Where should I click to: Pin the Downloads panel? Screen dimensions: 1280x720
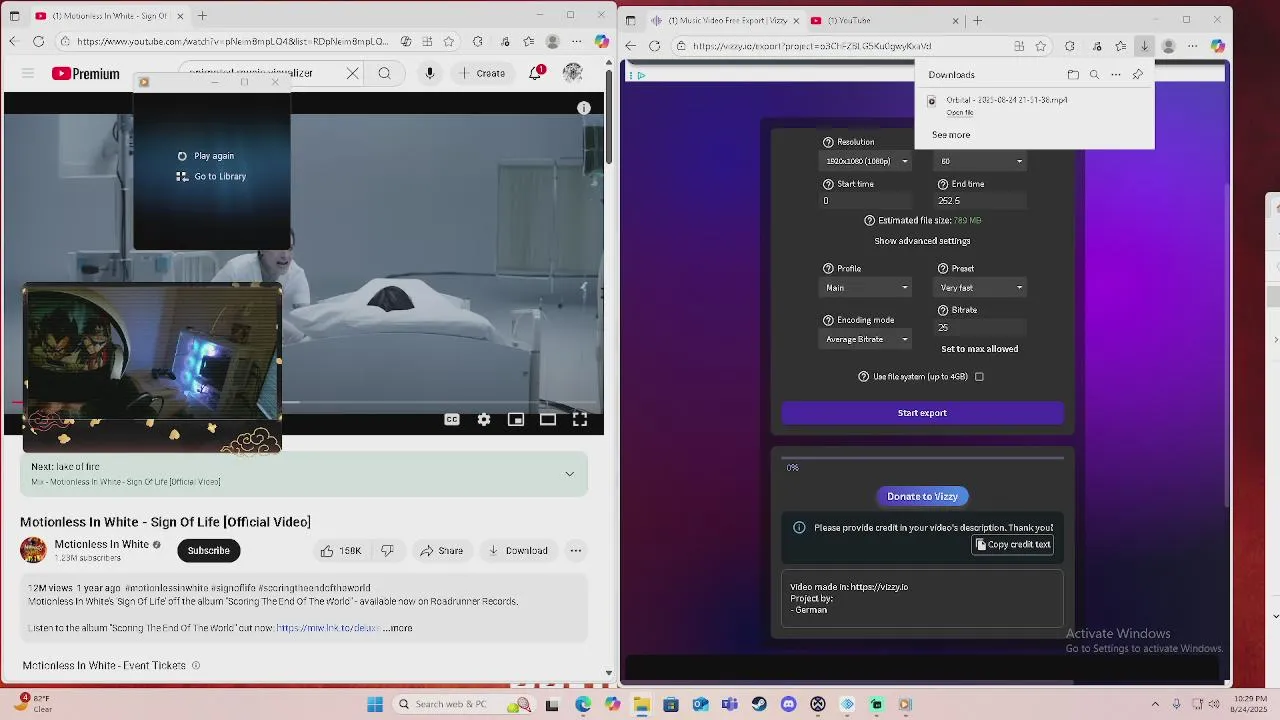coord(1138,75)
